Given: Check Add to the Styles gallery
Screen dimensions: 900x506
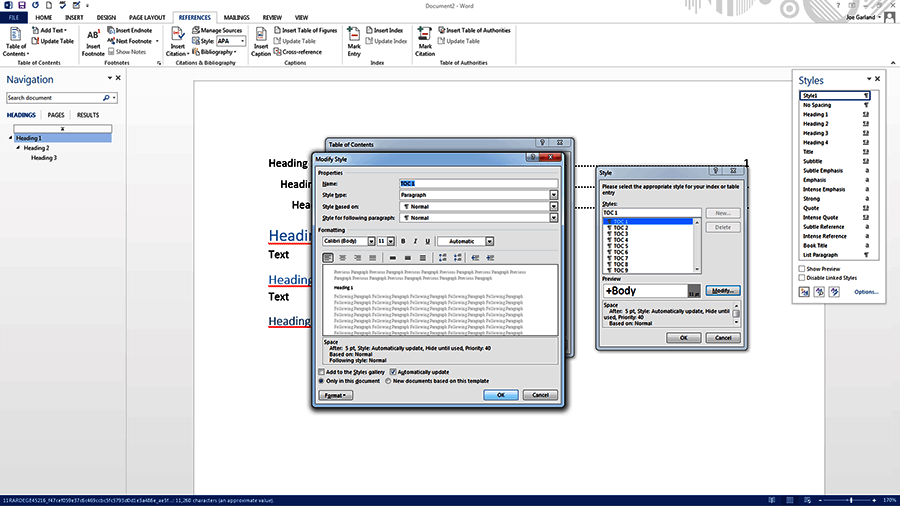Looking at the screenshot, I should (x=321, y=372).
